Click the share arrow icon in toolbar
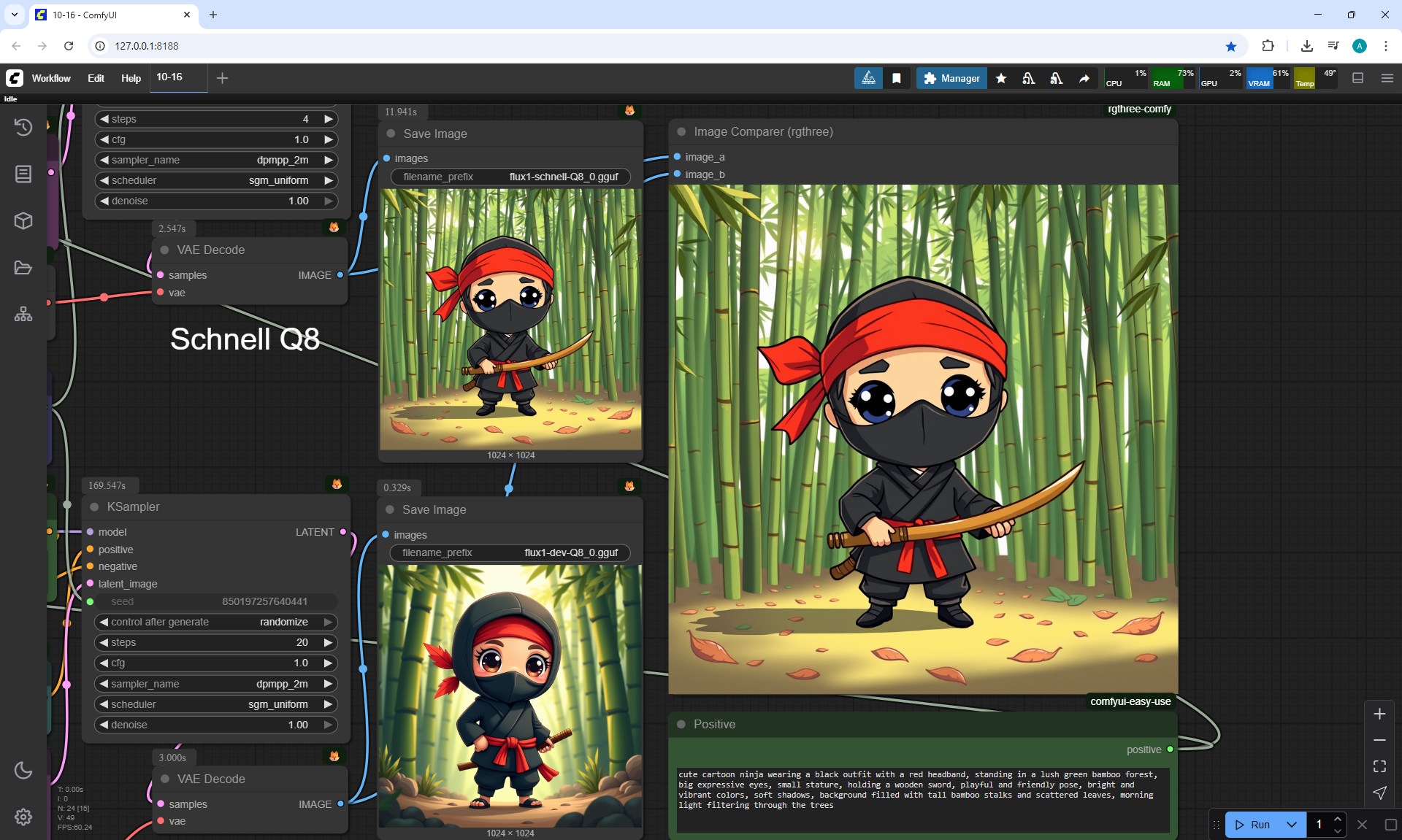Screen dimensions: 1402x840 click(x=1084, y=78)
